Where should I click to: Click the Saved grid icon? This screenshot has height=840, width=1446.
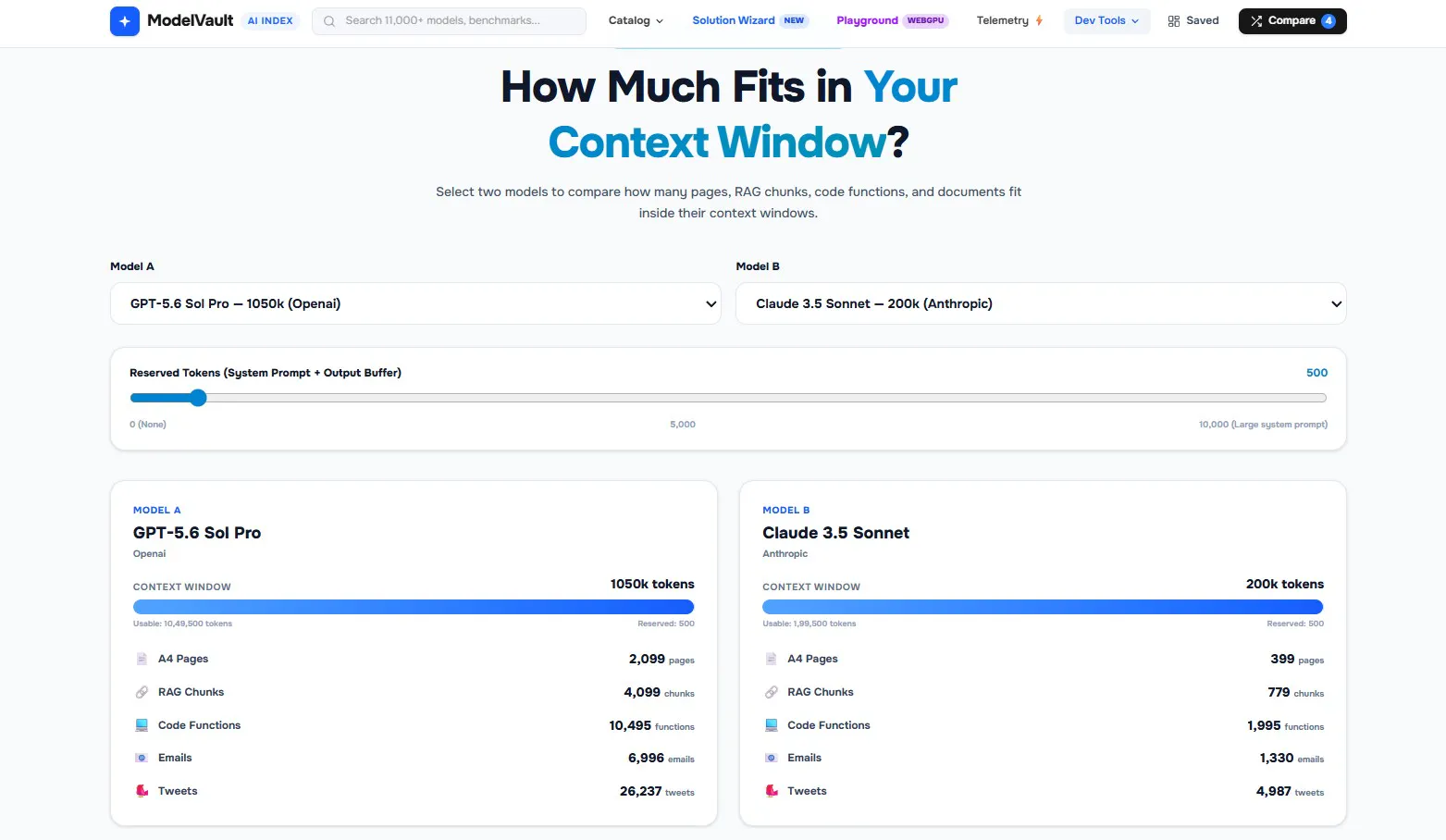pyautogui.click(x=1174, y=21)
